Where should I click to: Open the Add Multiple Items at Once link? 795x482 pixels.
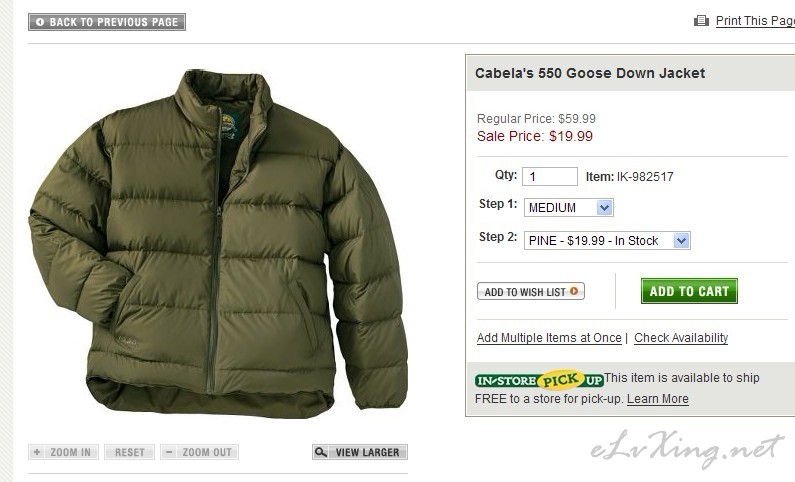[549, 338]
